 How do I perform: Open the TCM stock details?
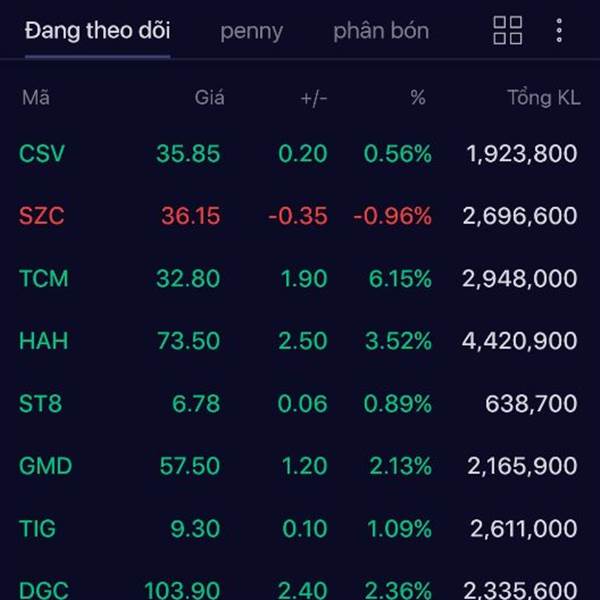[300, 278]
